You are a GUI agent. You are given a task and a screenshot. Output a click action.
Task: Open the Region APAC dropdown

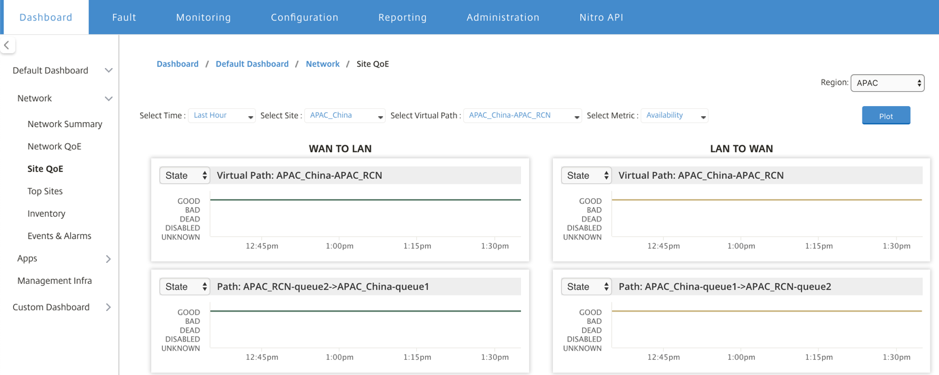pos(887,83)
